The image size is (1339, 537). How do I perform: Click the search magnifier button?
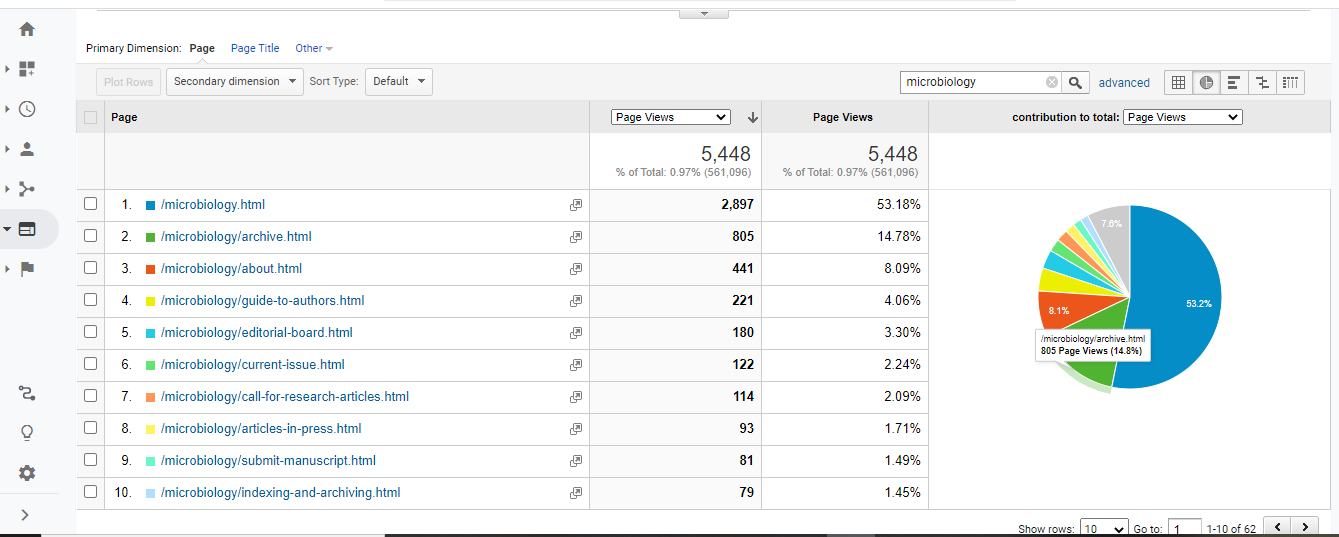pos(1075,82)
